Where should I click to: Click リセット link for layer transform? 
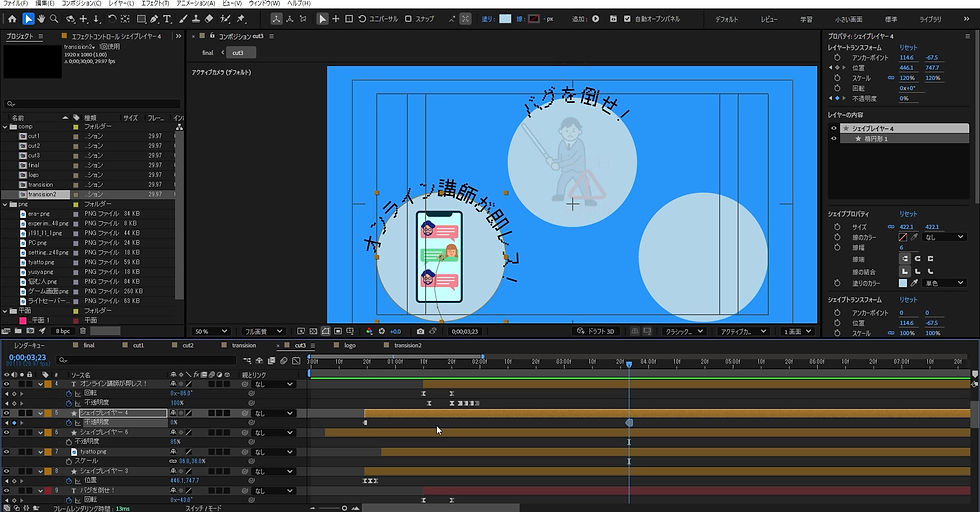[908, 47]
